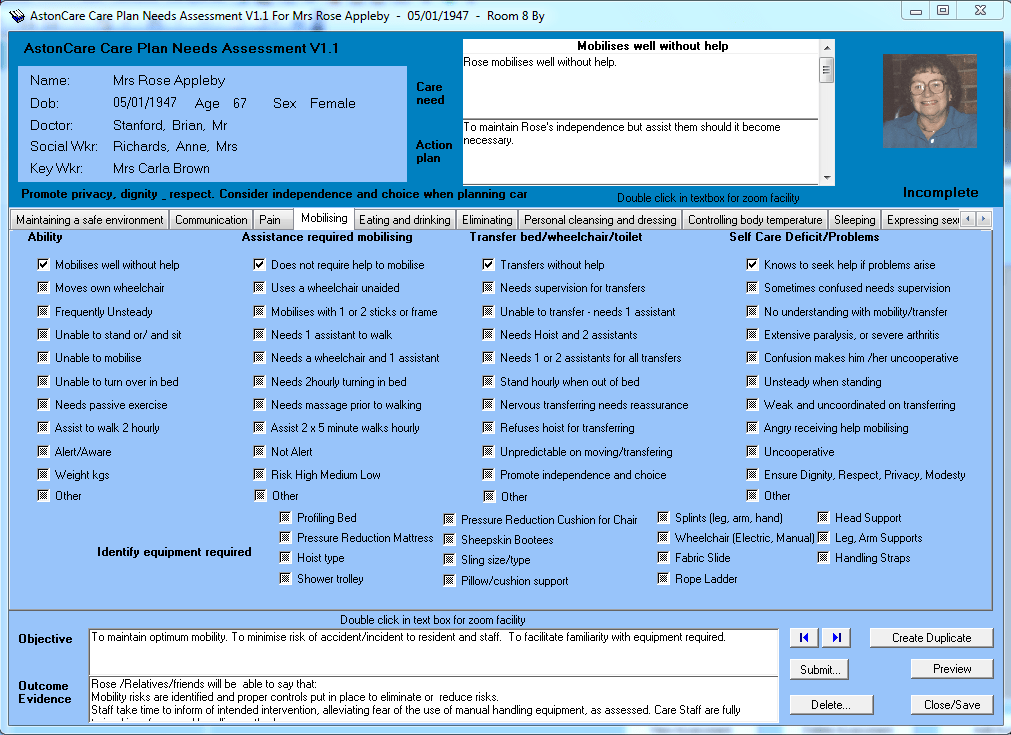1011x735 pixels.
Task: Click Rose Appleby's photo thumbnail
Action: coord(930,101)
